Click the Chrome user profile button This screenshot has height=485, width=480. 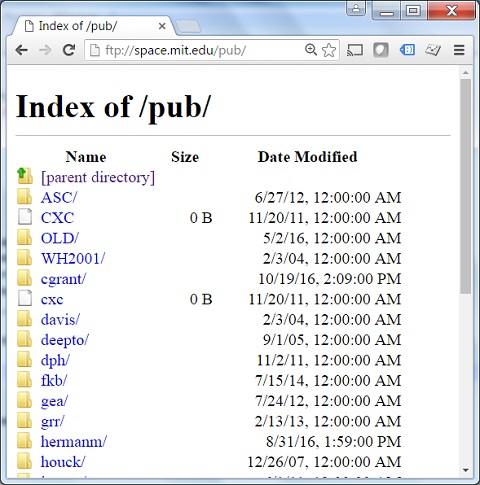click(356, 9)
